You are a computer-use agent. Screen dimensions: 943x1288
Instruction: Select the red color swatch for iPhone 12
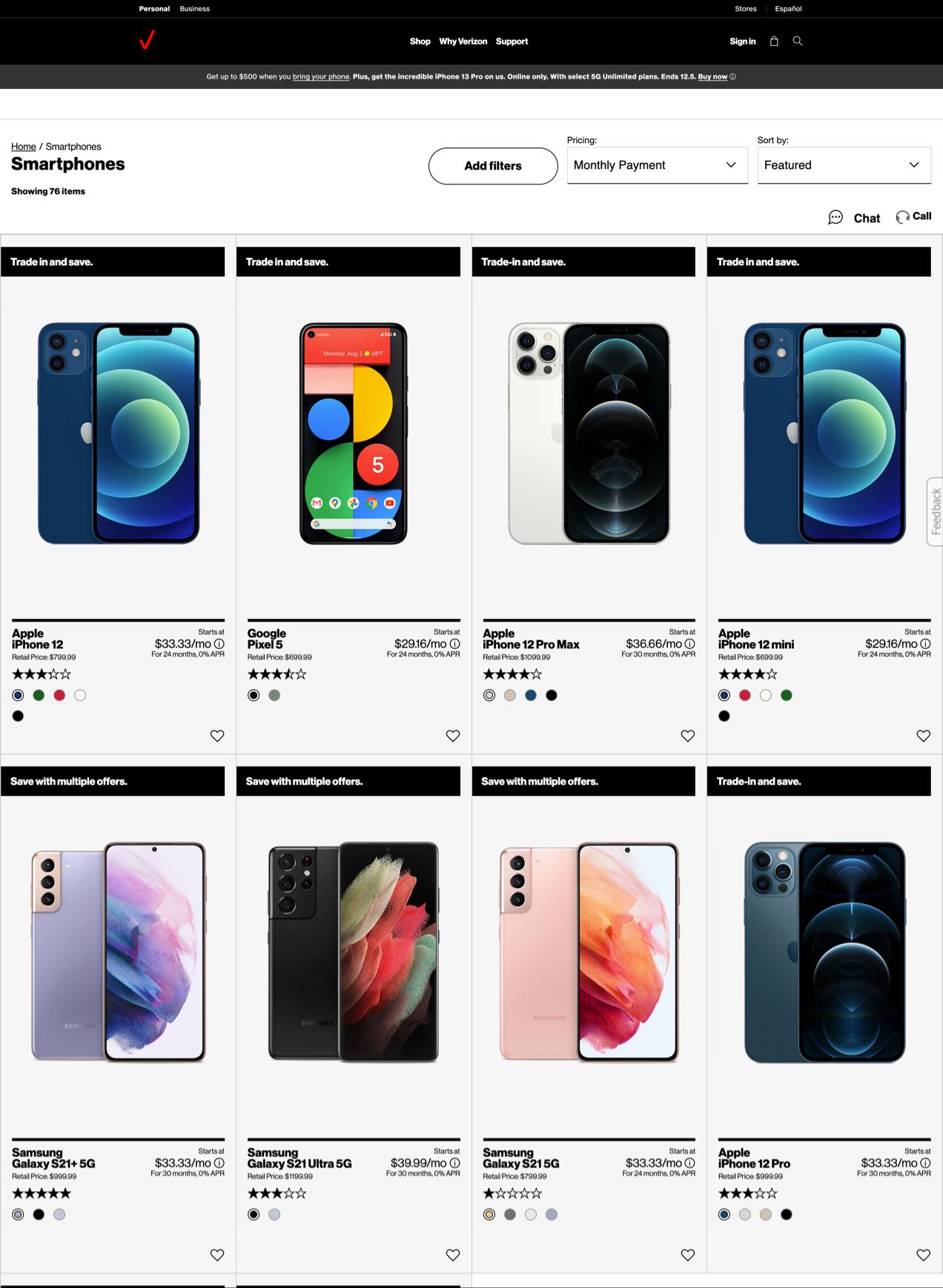point(59,695)
